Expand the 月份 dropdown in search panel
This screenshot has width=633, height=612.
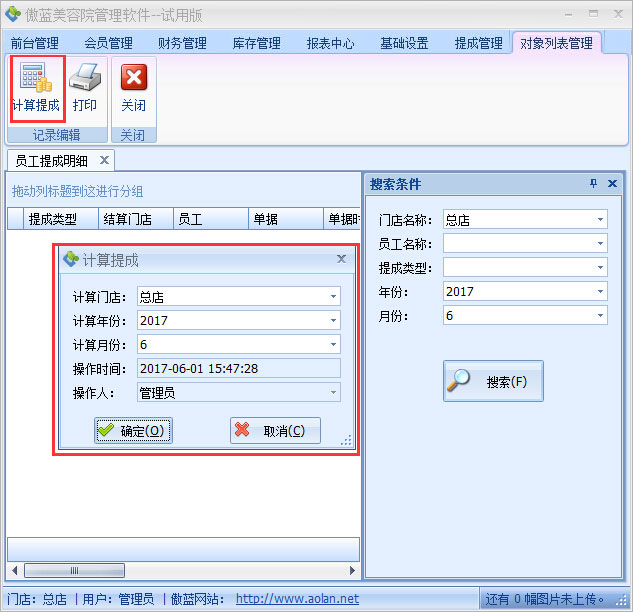[x=600, y=315]
